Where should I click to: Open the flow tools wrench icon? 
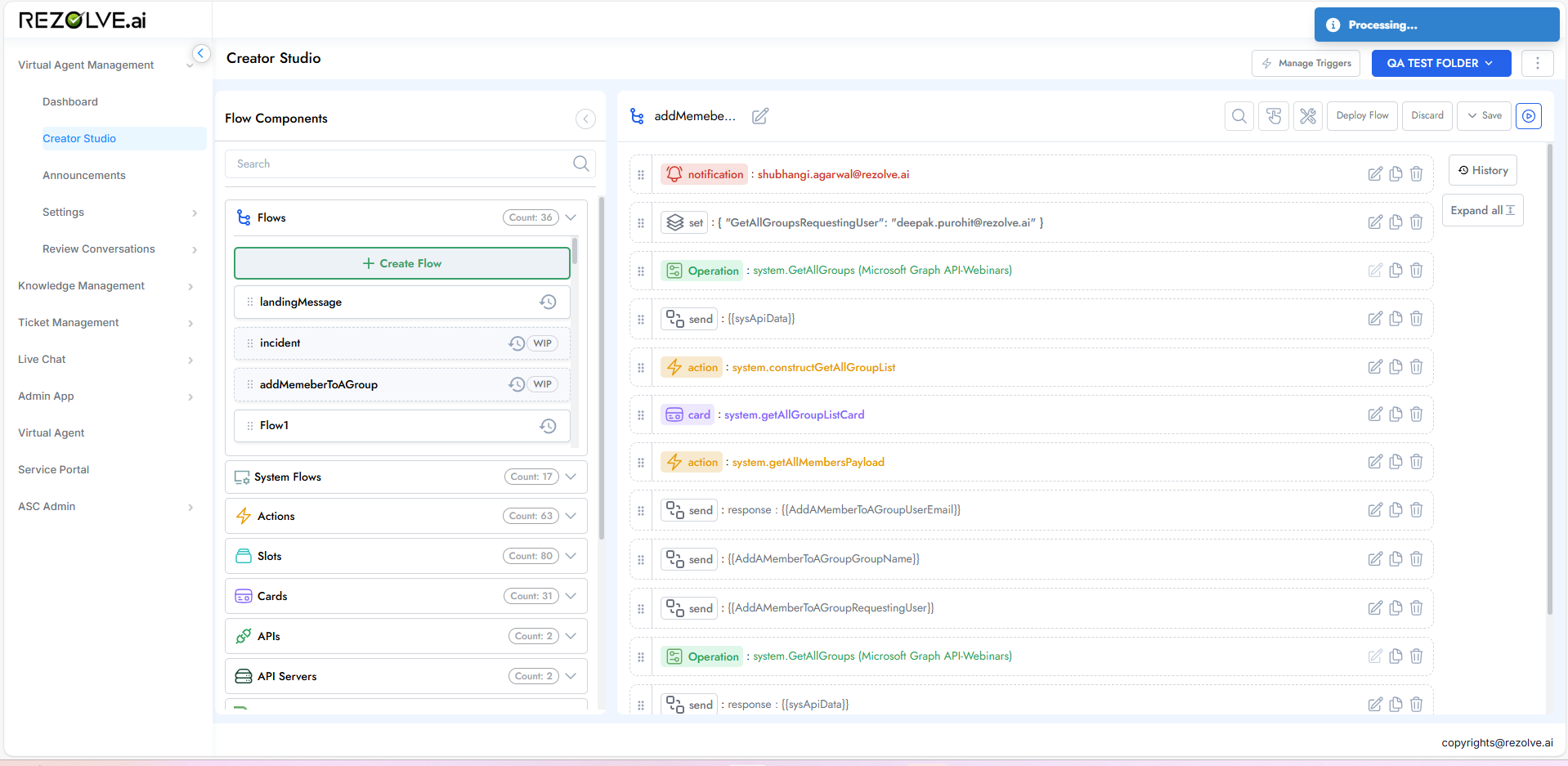pyautogui.click(x=1308, y=116)
